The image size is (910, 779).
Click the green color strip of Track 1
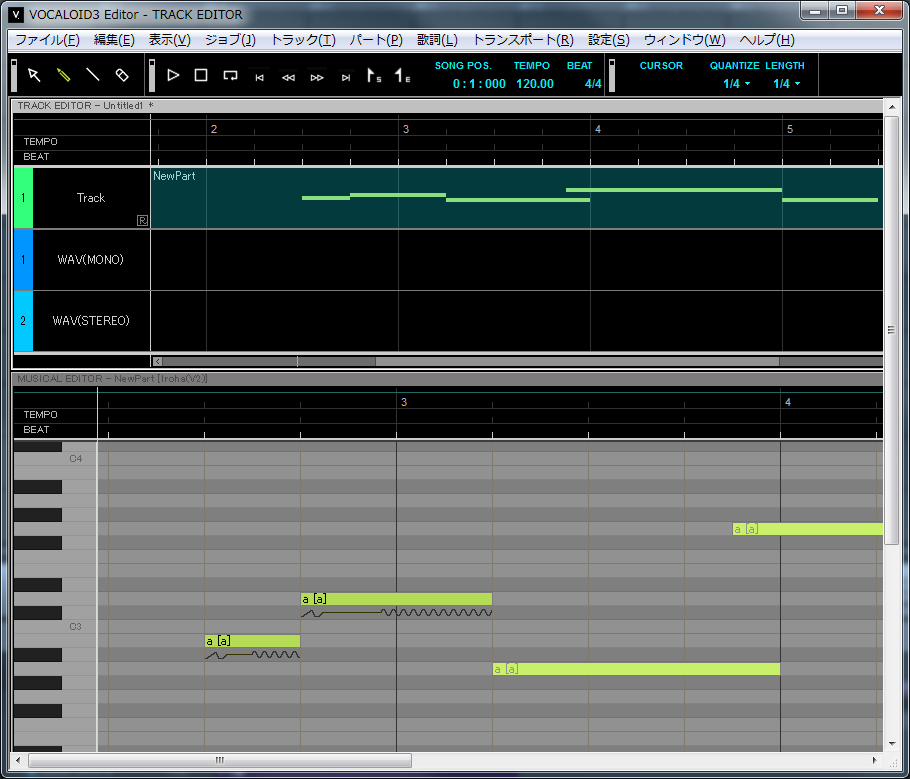click(x=23, y=198)
